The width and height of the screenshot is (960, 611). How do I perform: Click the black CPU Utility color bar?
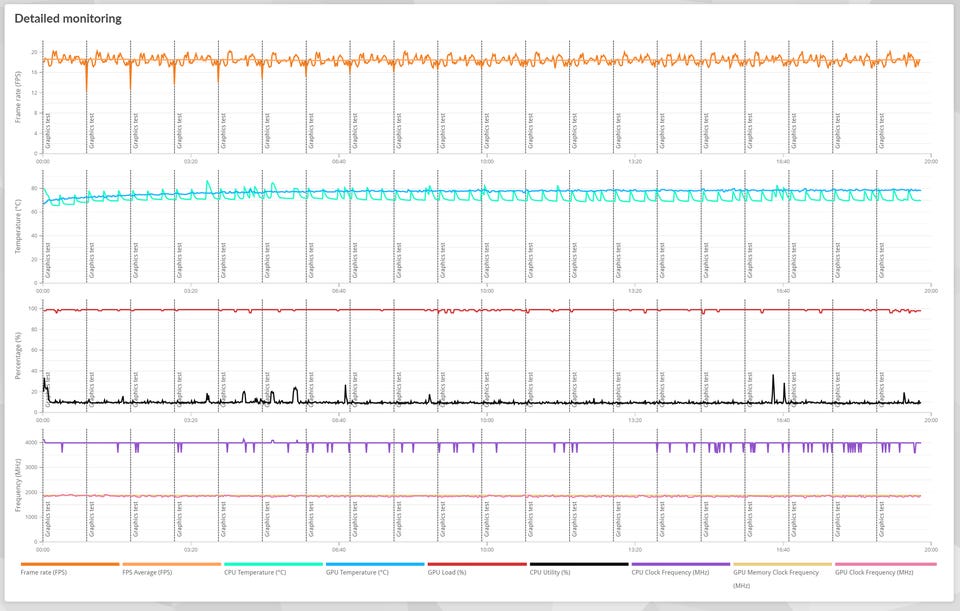579,564
